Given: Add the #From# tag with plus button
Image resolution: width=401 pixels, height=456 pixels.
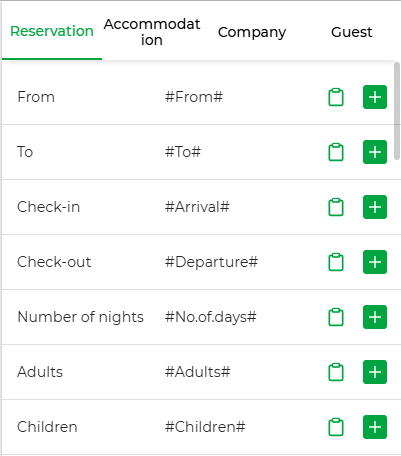Looking at the screenshot, I should click(375, 97).
